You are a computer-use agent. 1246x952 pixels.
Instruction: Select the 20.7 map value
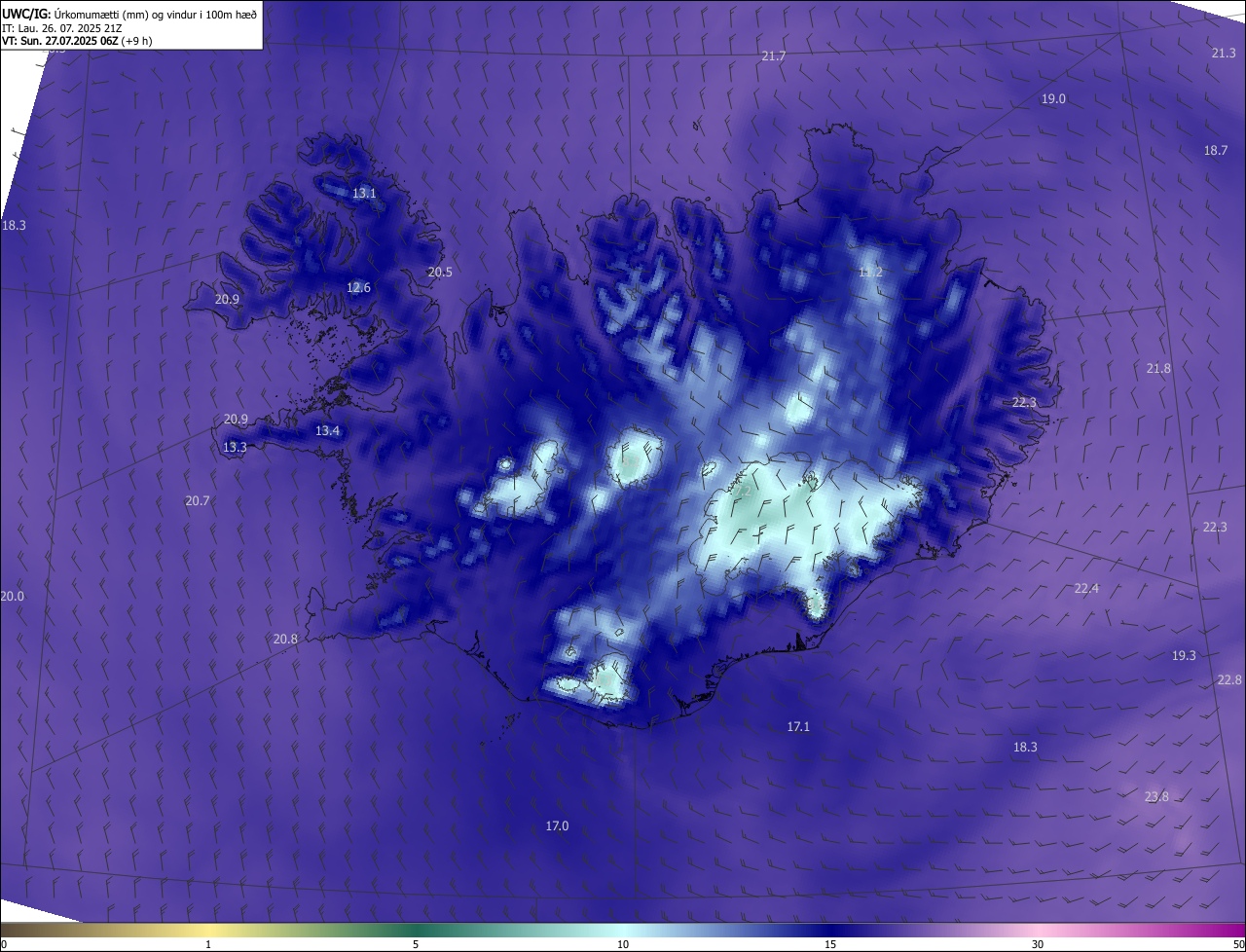click(198, 500)
